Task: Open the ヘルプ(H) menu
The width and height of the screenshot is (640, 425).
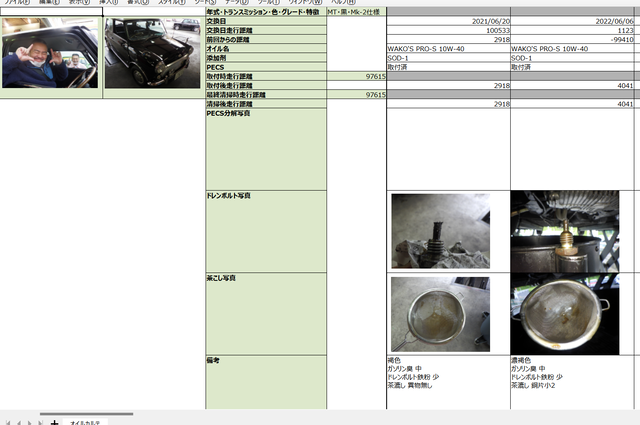Action: point(343,2)
